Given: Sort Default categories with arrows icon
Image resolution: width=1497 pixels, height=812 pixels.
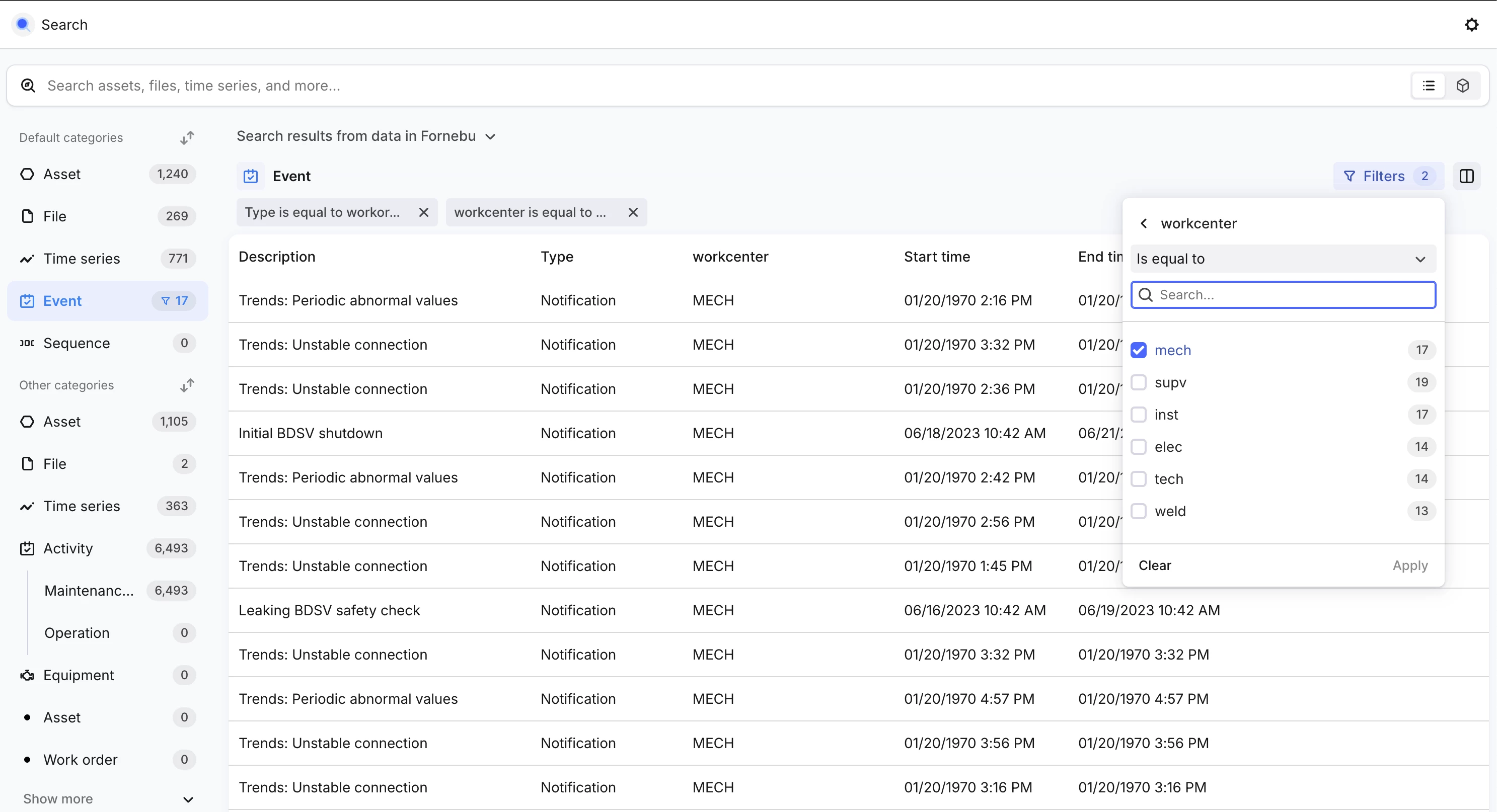Looking at the screenshot, I should click(x=187, y=138).
